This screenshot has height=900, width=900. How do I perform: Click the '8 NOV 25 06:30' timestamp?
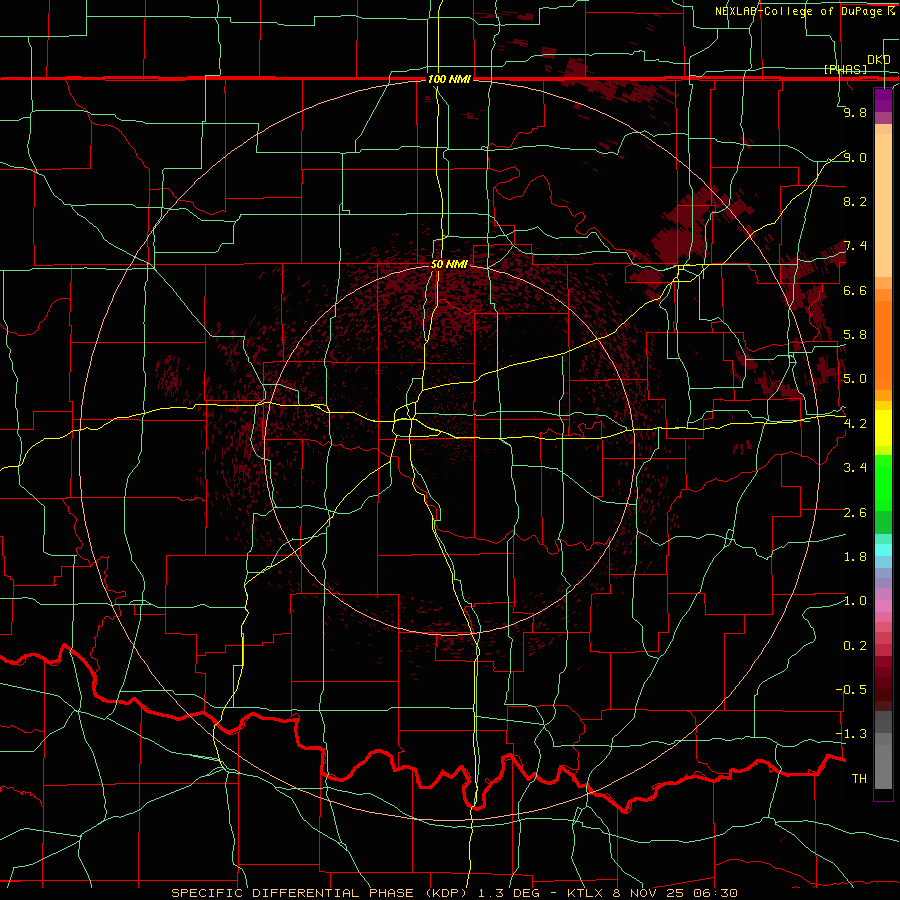tap(676, 893)
